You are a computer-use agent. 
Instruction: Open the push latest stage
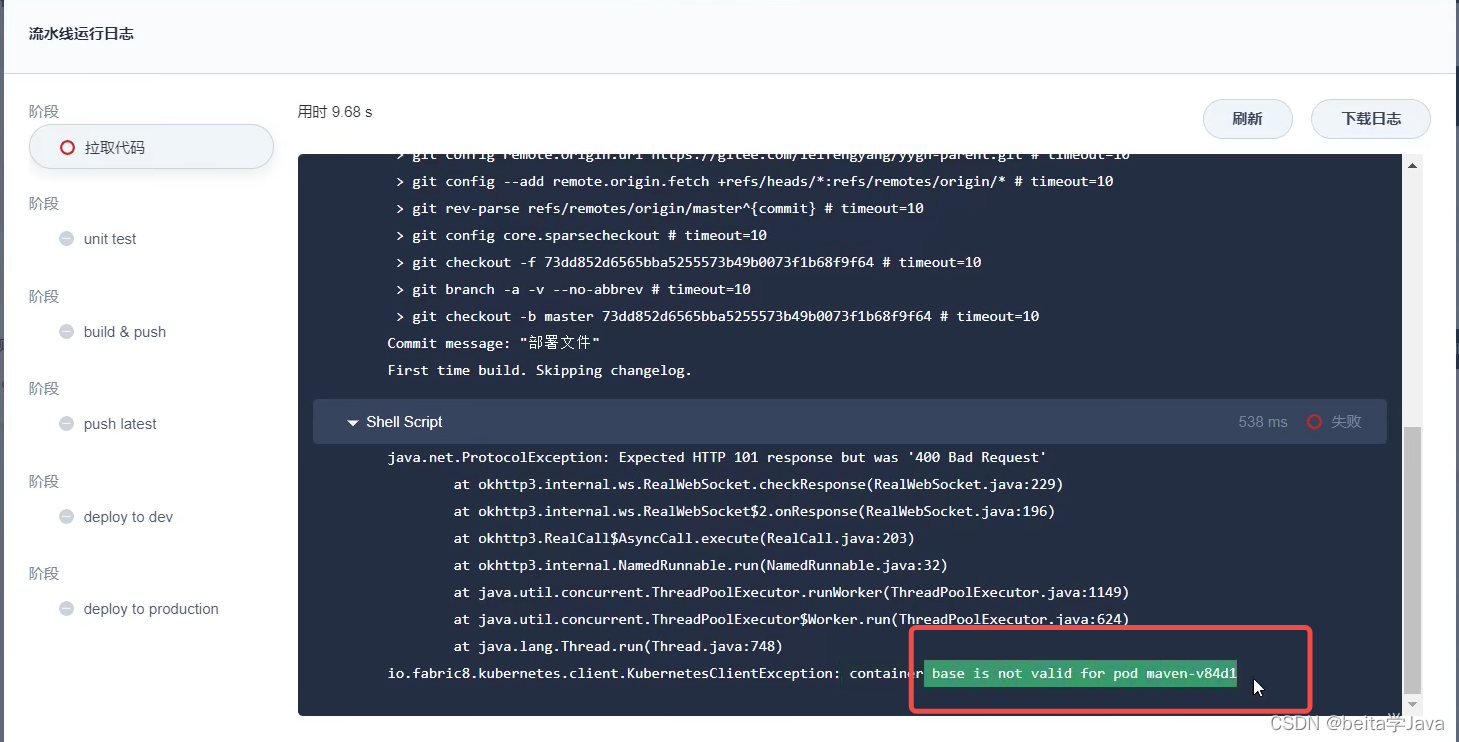point(120,424)
